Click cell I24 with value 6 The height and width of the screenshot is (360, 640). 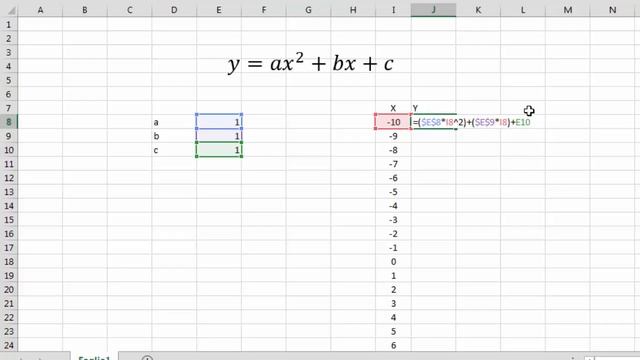[x=393, y=345]
